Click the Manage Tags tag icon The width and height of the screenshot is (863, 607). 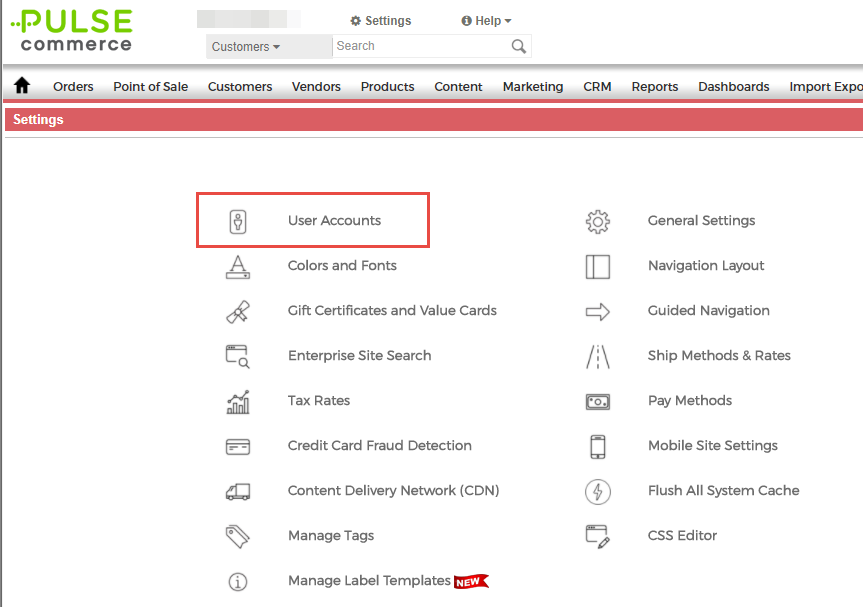238,537
